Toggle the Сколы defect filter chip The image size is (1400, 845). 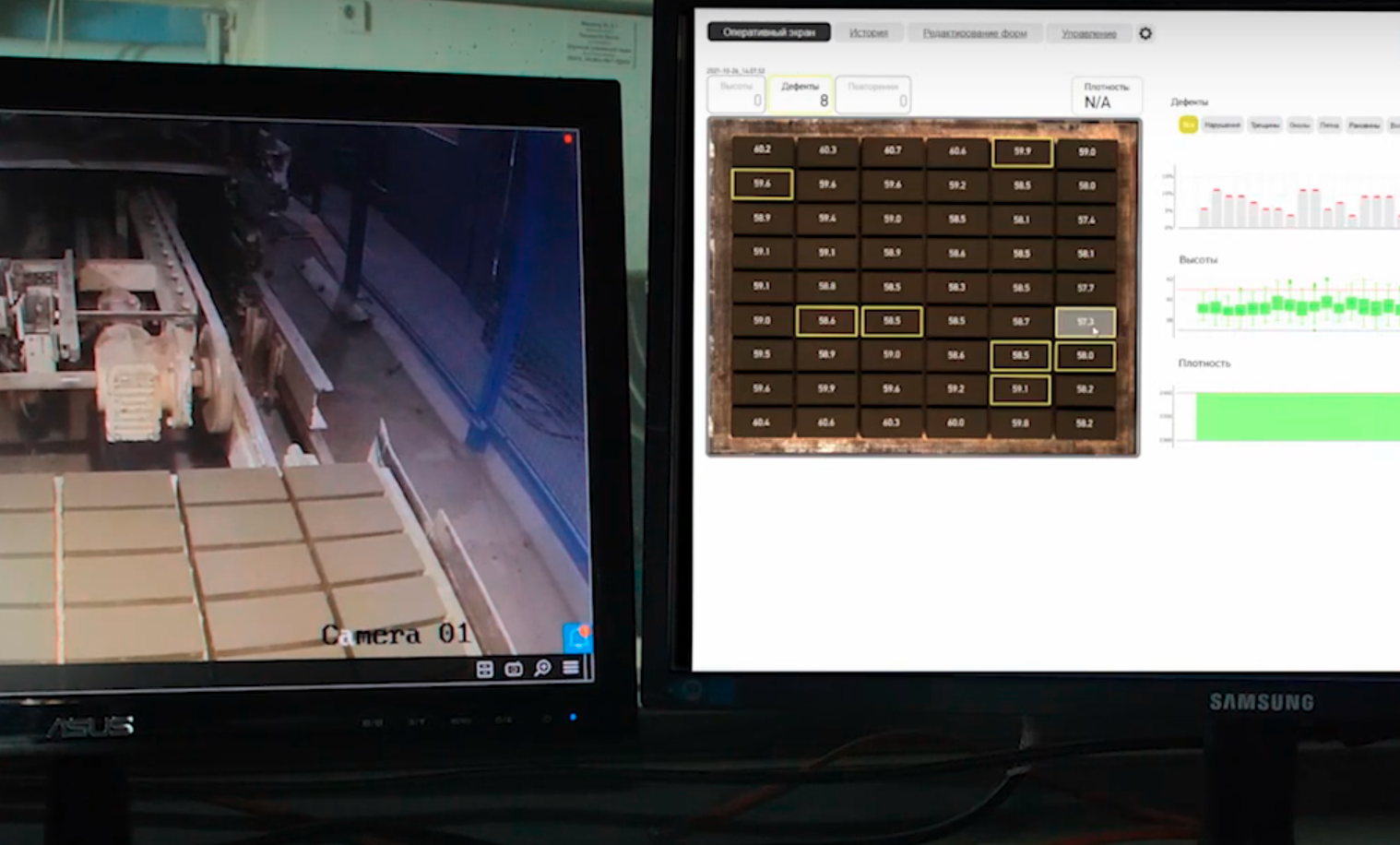point(1299,125)
